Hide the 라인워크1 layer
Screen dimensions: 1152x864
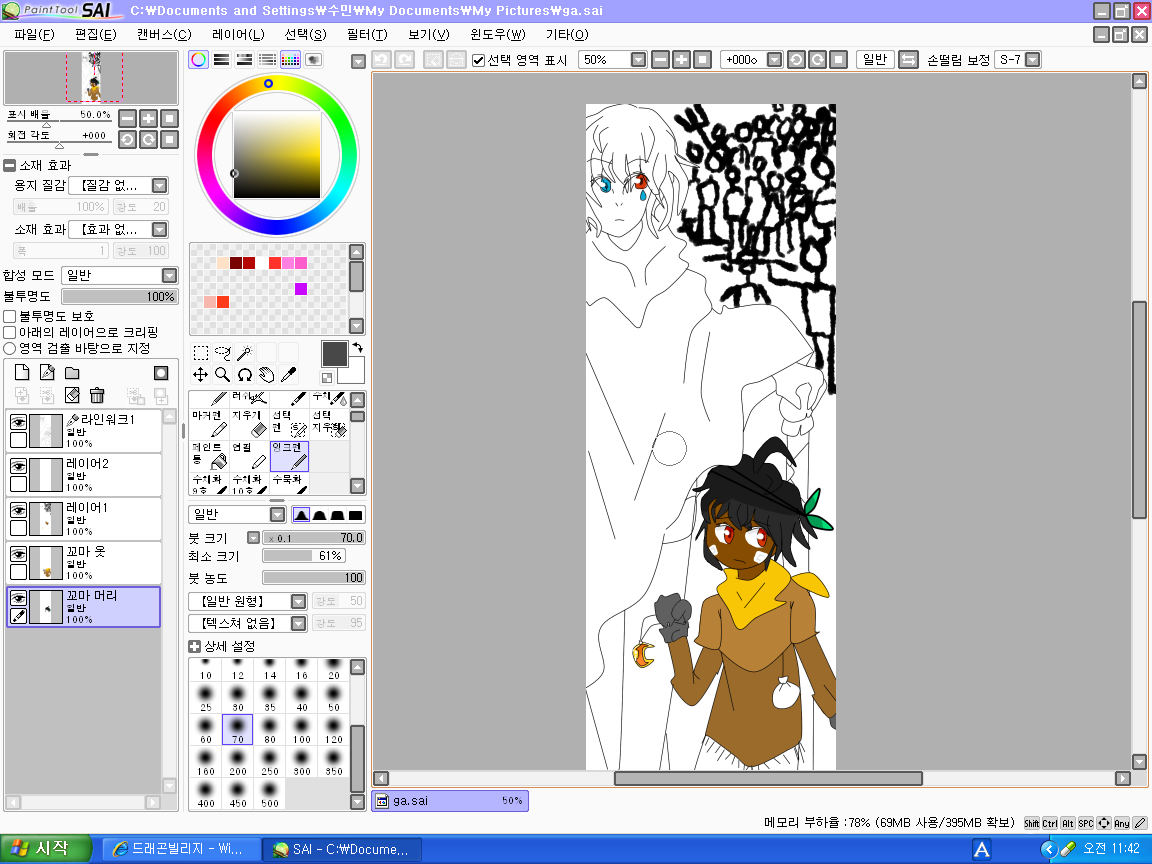[18, 422]
